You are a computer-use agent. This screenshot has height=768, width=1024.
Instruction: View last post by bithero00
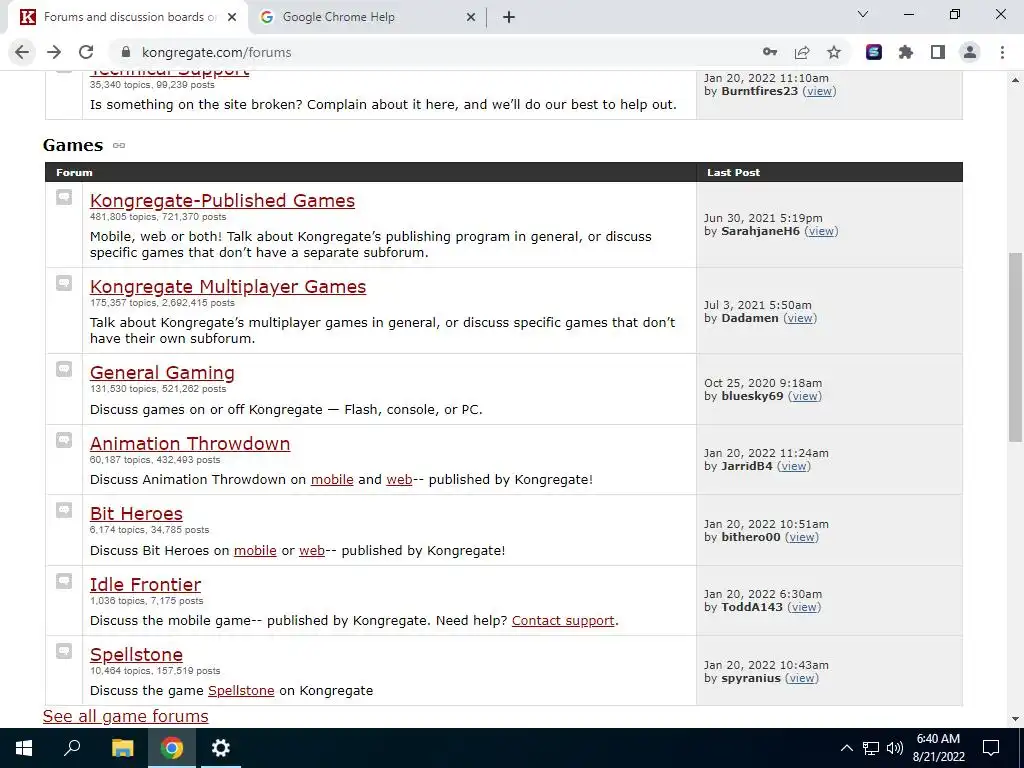click(801, 537)
